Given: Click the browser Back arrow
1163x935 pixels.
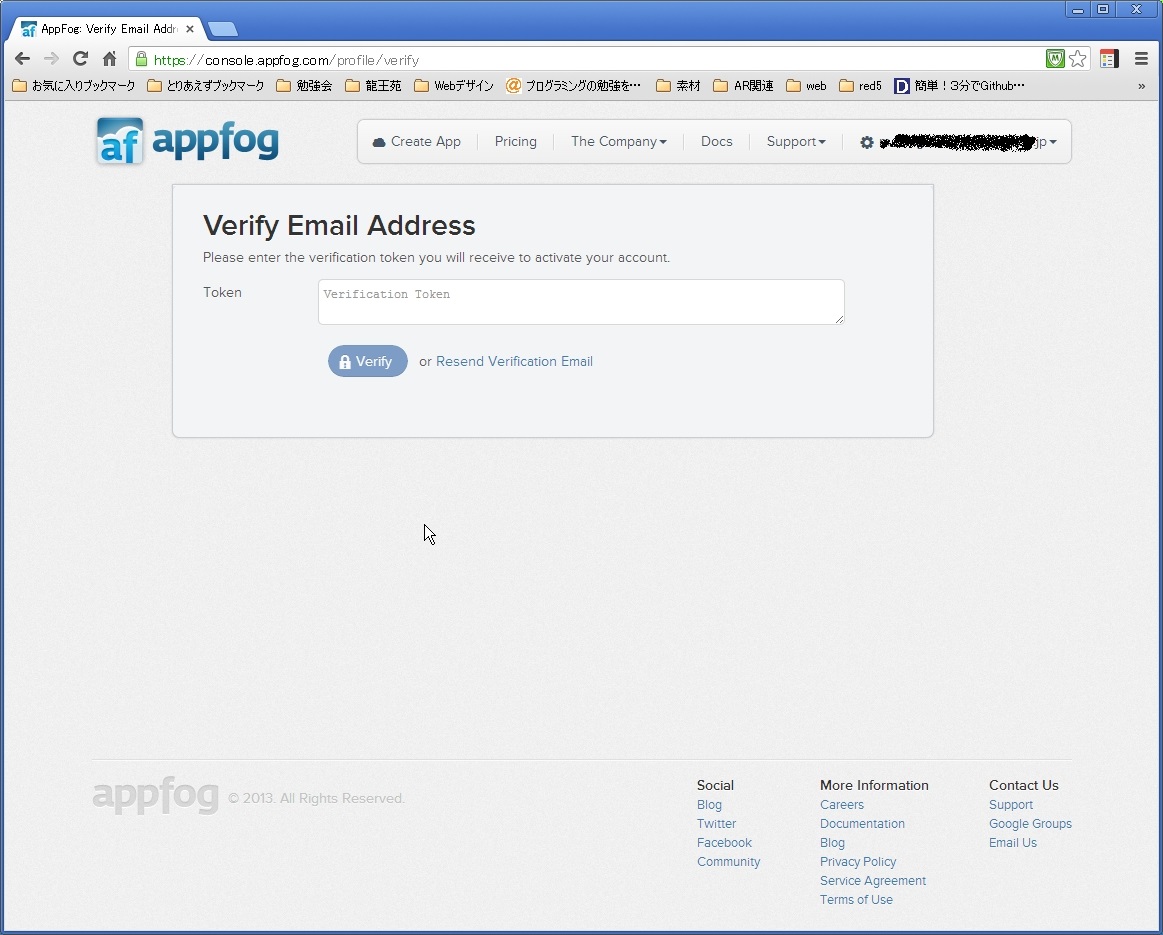Looking at the screenshot, I should 22,59.
